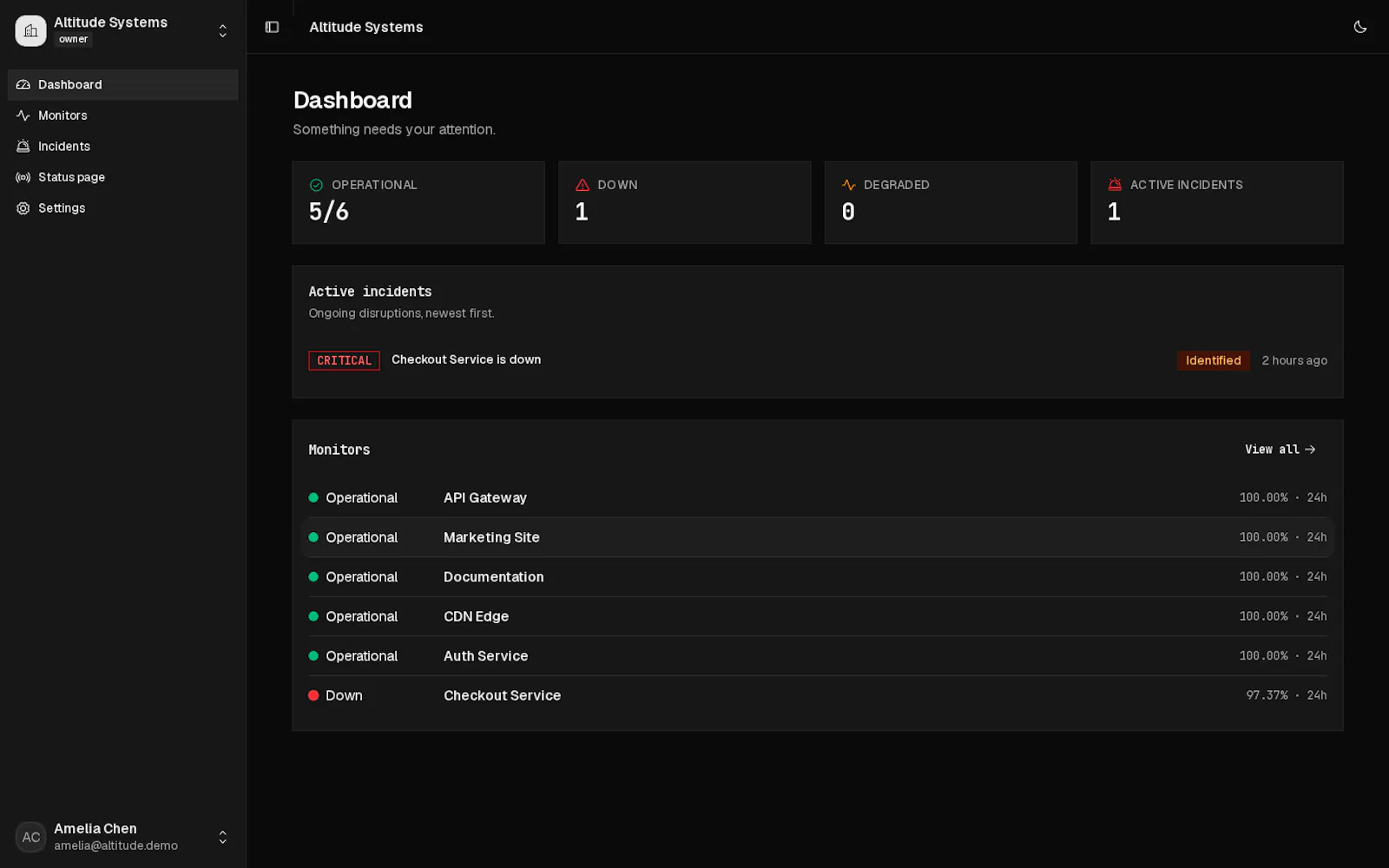The height and width of the screenshot is (868, 1389).
Task: Open Settings from the sidebar
Action: 122,208
